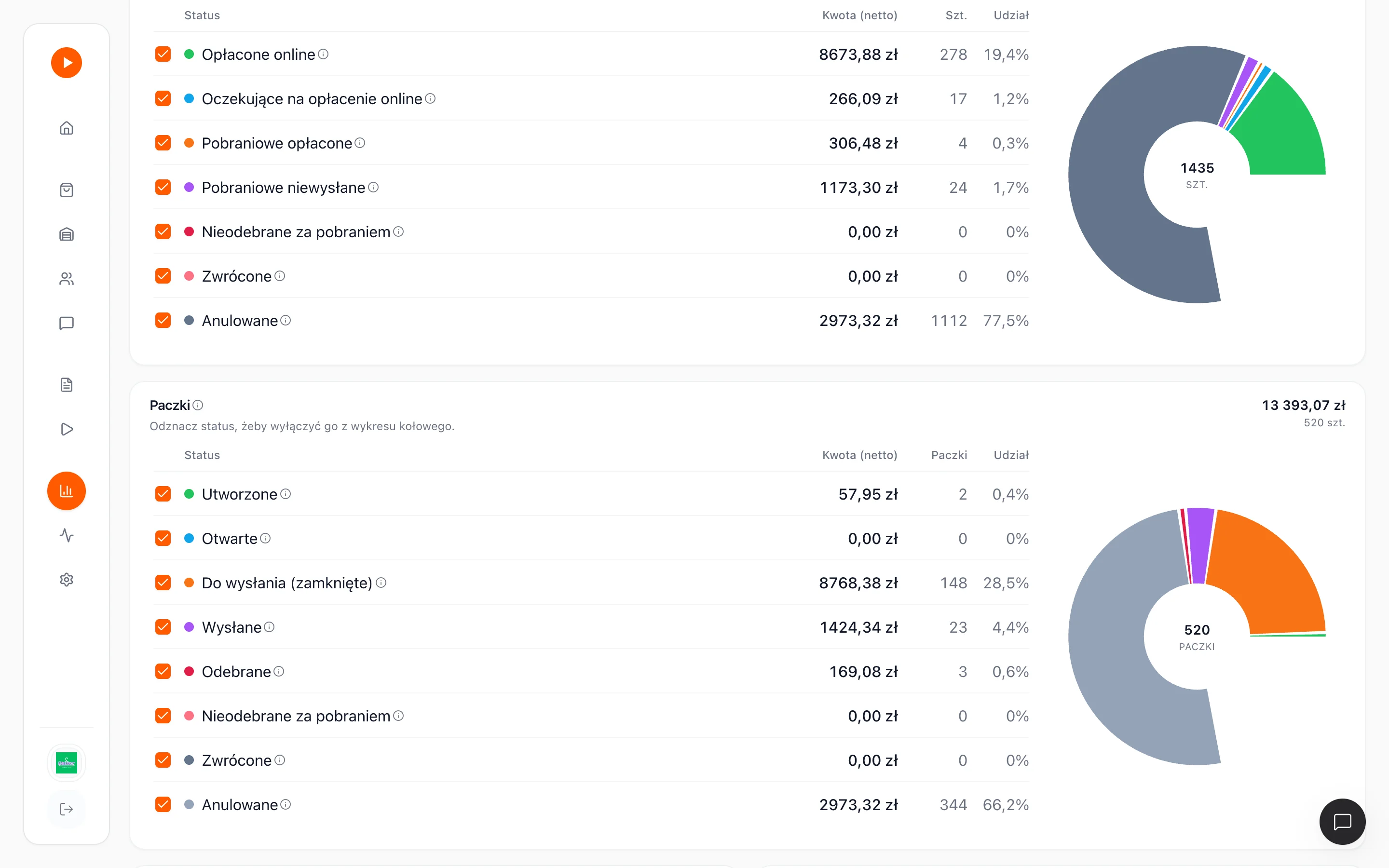Uncheck the Anulowane checkbox with 1112 szt.

[163, 320]
